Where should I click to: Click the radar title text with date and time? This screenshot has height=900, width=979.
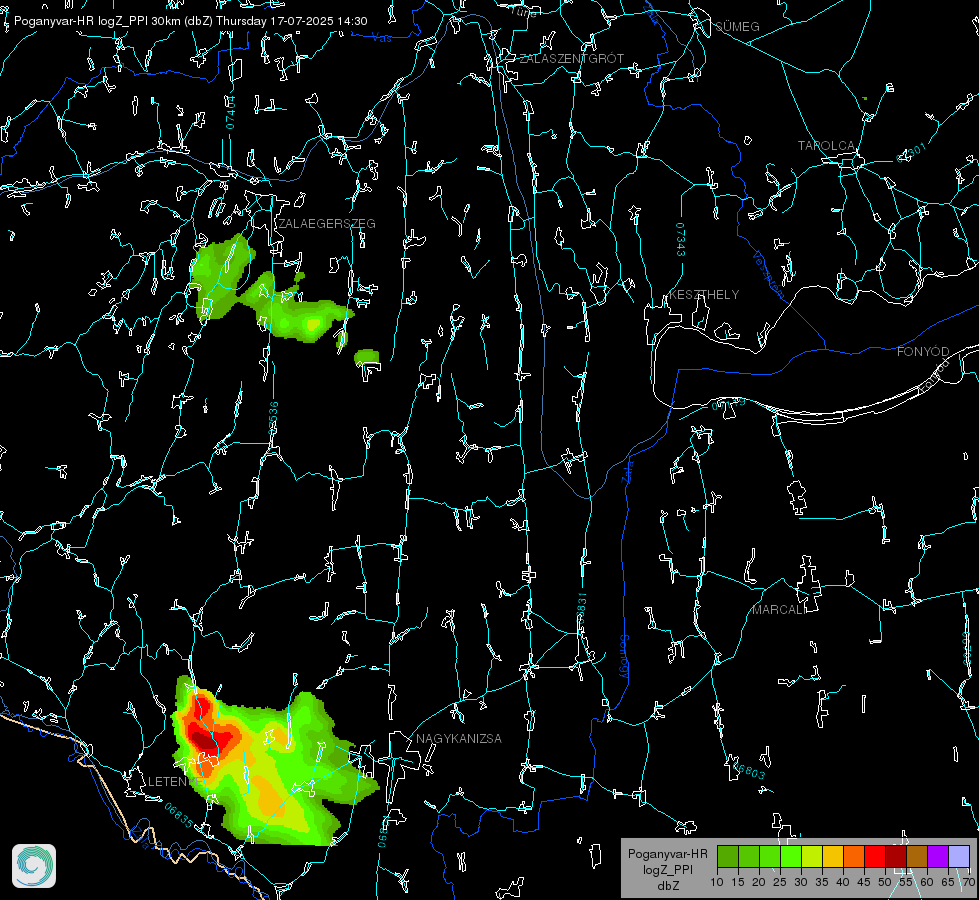click(190, 21)
